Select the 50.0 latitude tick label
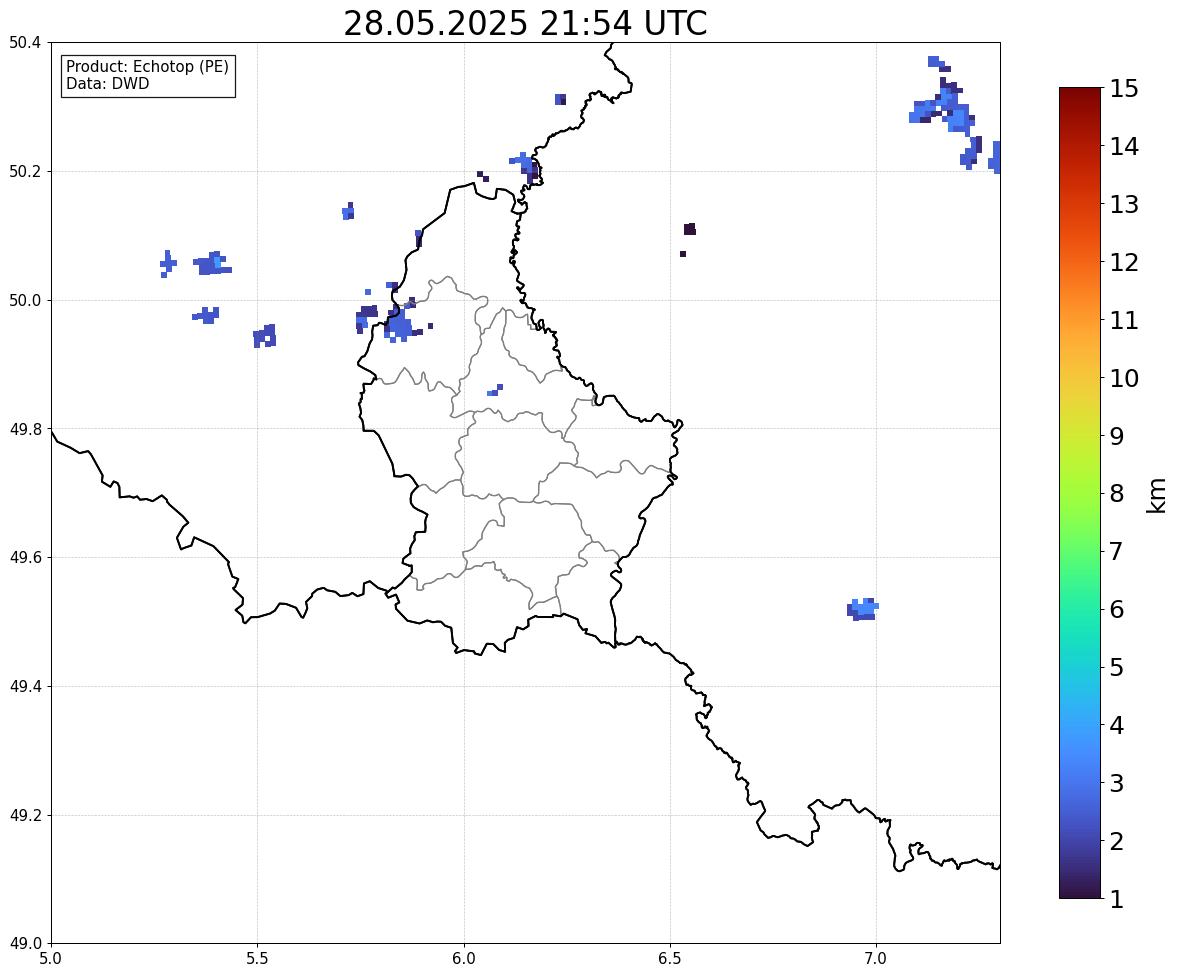Image resolution: width=1178 pixels, height=976 pixels. click(24, 301)
